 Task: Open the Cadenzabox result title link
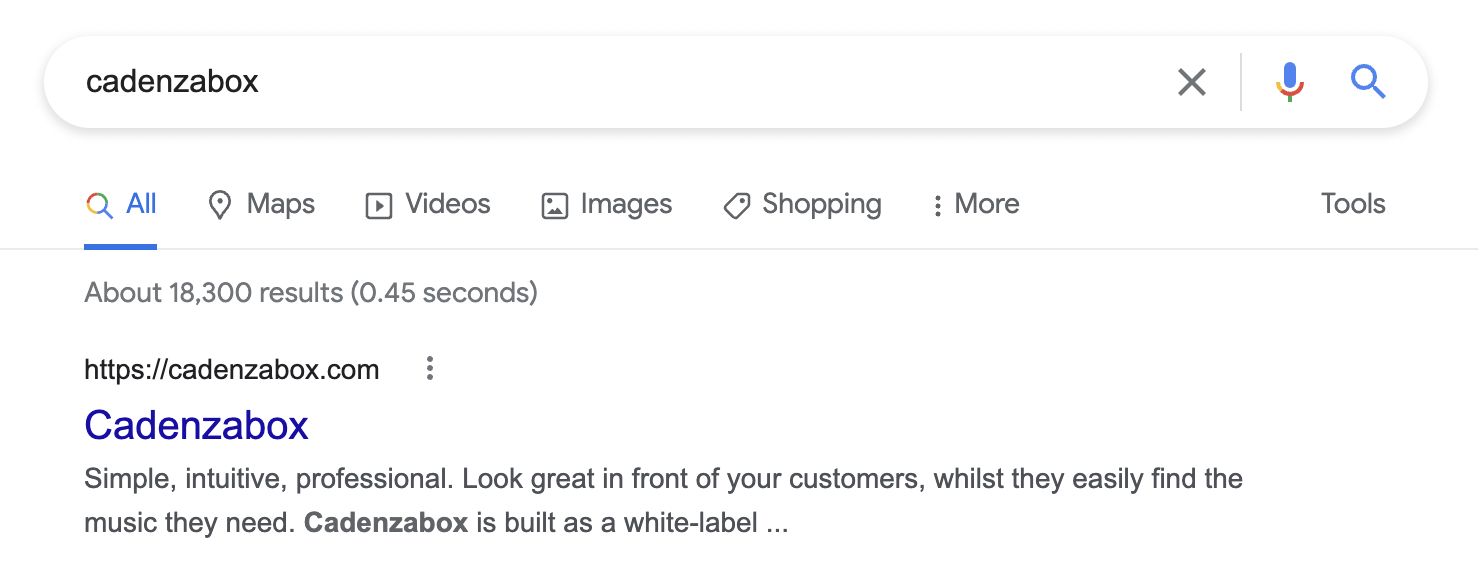197,425
